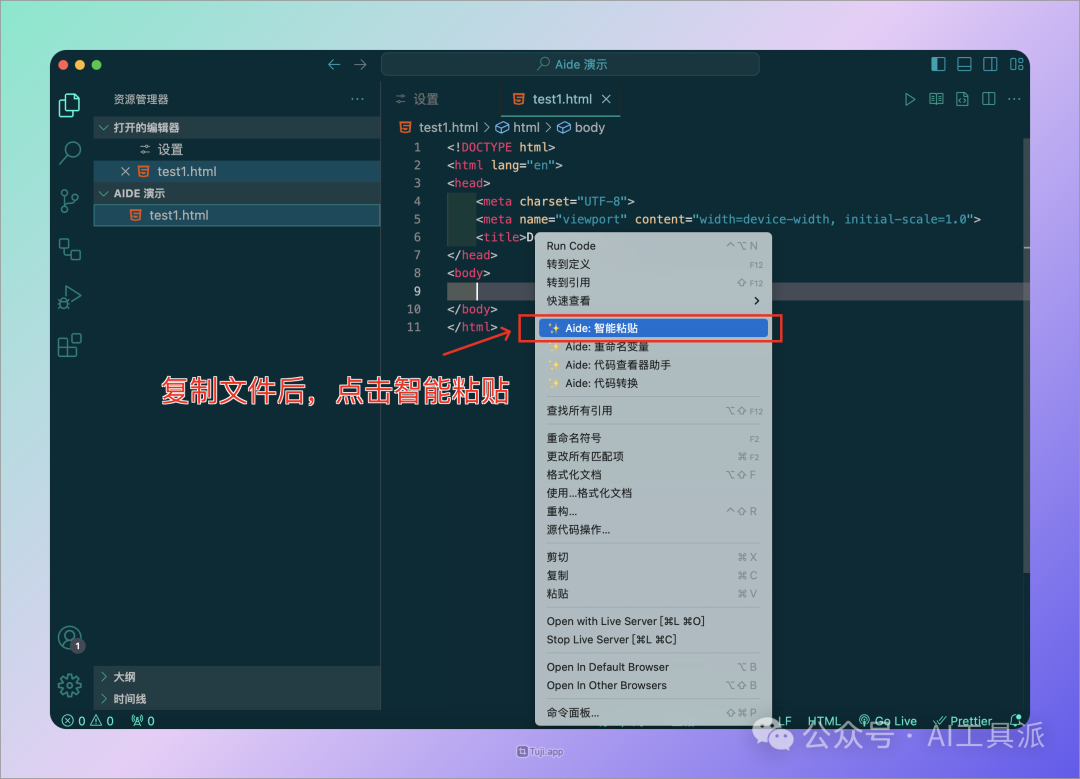Select 源代码操作... menu entry
This screenshot has height=779, width=1080.
click(x=653, y=530)
